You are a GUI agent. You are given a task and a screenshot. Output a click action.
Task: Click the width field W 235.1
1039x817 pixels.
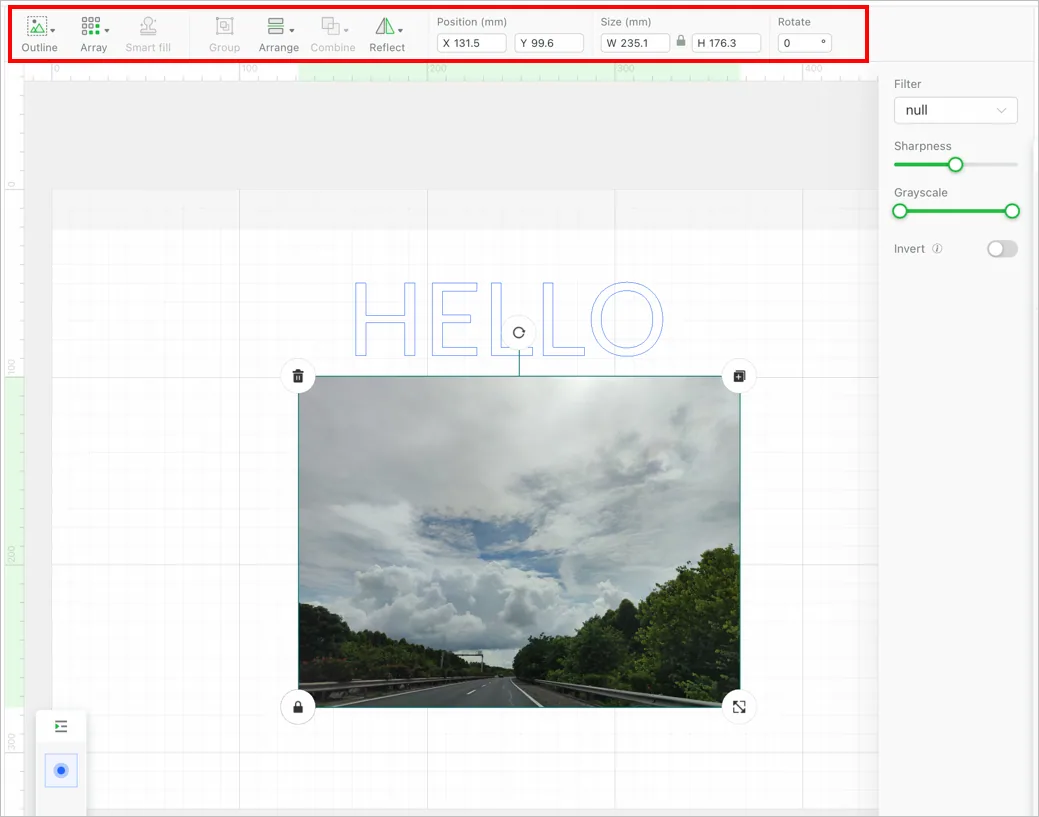635,43
